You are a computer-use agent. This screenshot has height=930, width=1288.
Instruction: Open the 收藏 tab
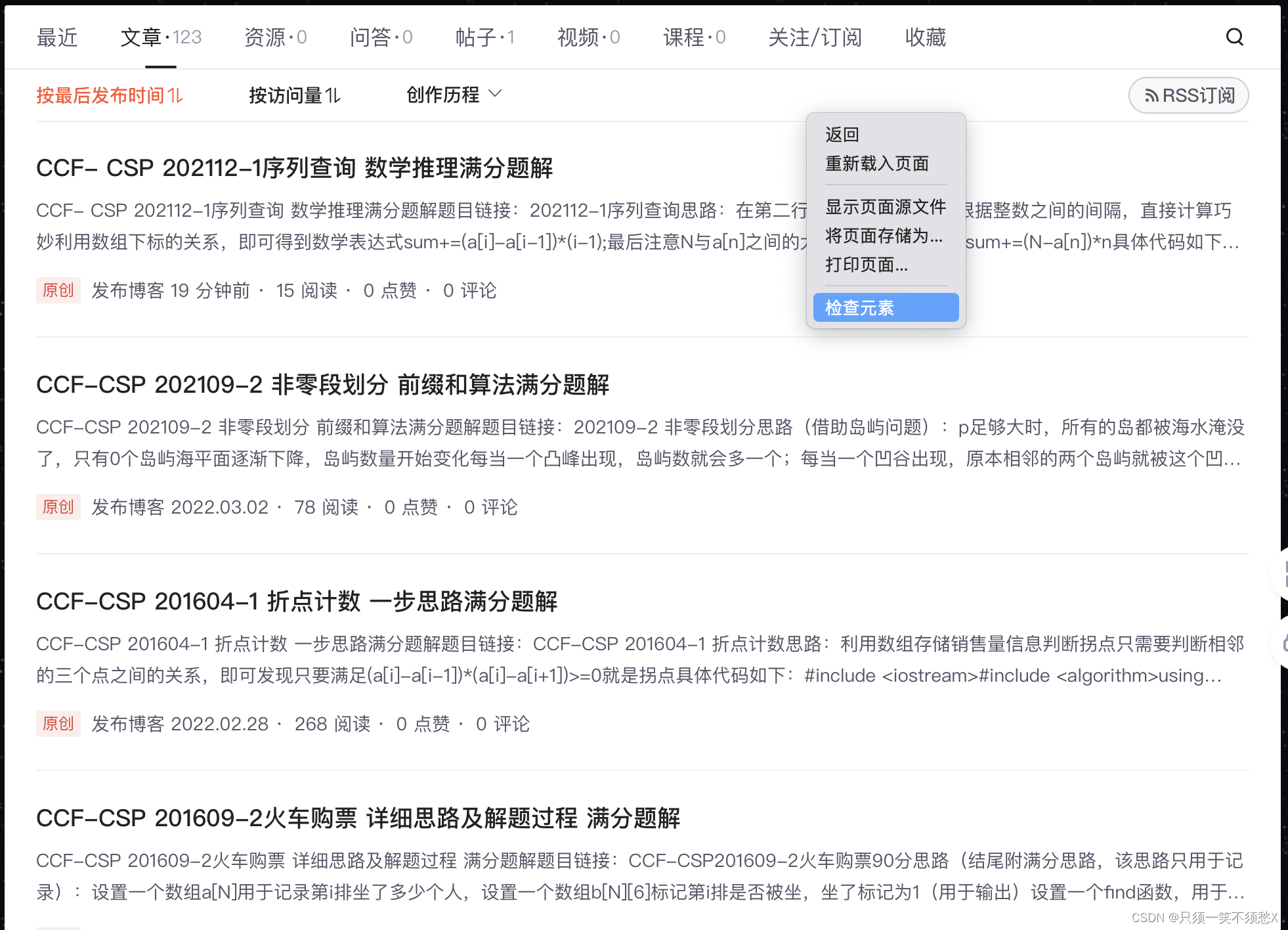(x=925, y=37)
